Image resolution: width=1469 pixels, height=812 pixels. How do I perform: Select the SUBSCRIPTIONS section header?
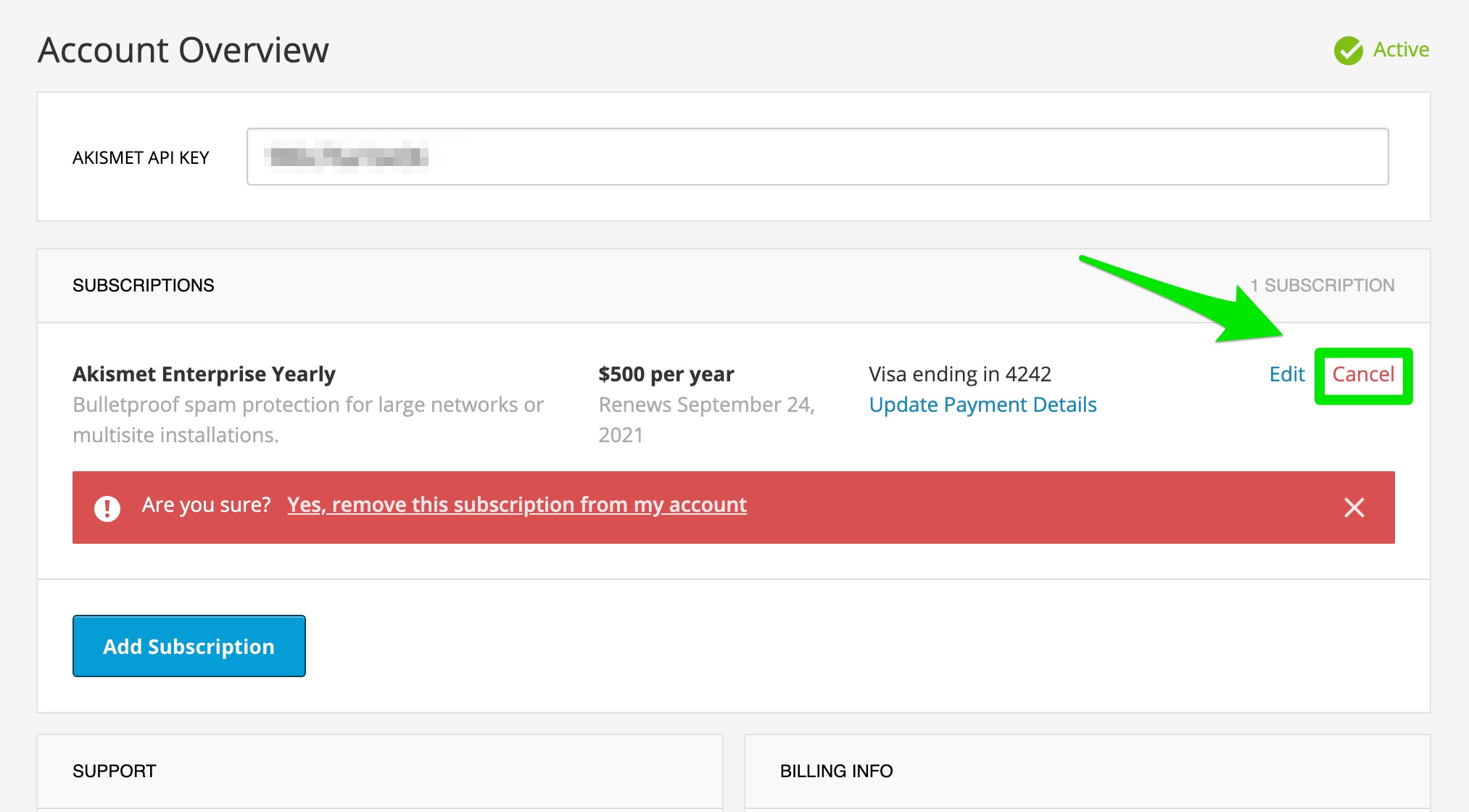click(x=144, y=286)
